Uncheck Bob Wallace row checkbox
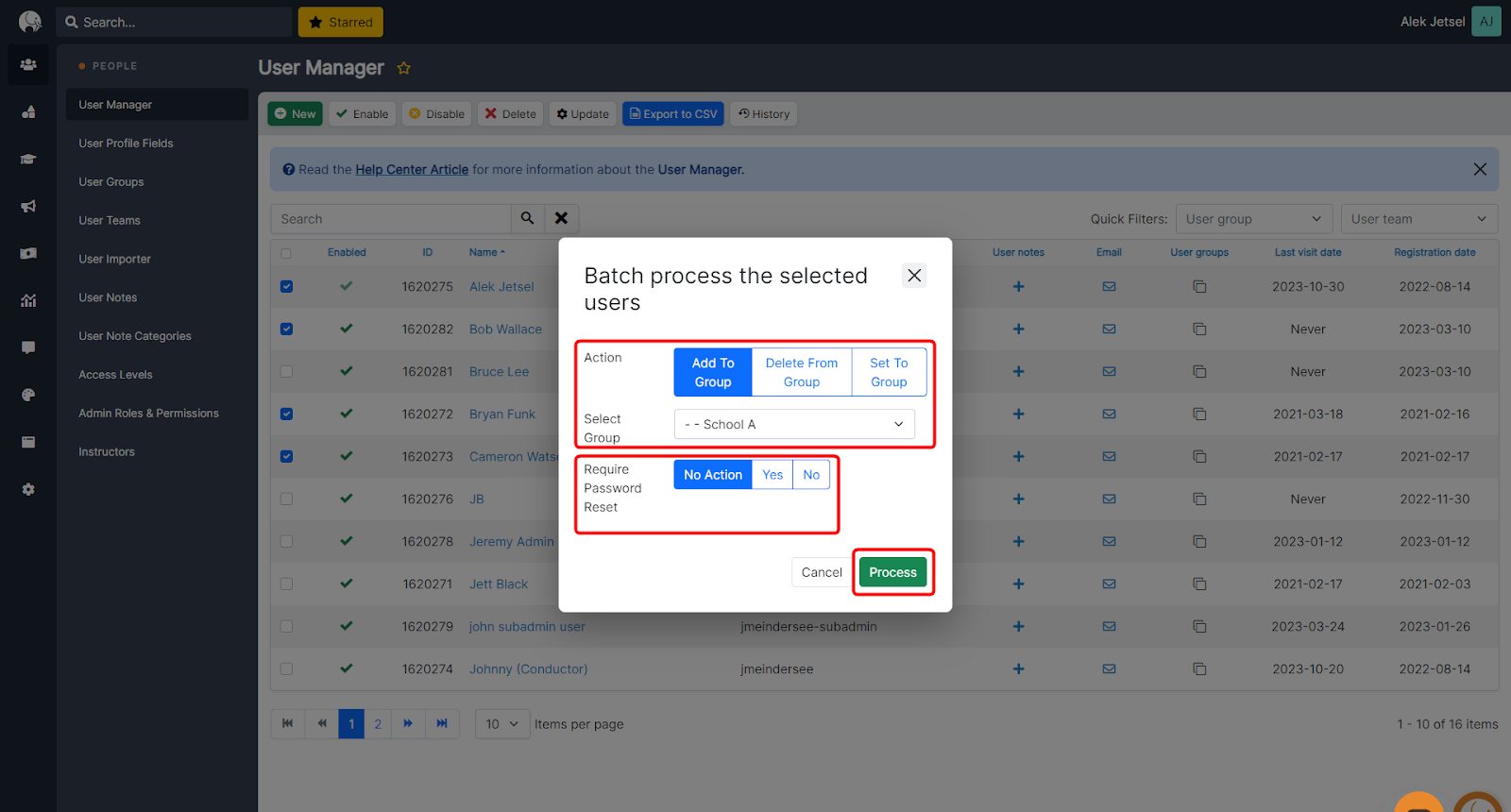Viewport: 1511px width, 812px height. click(x=286, y=329)
